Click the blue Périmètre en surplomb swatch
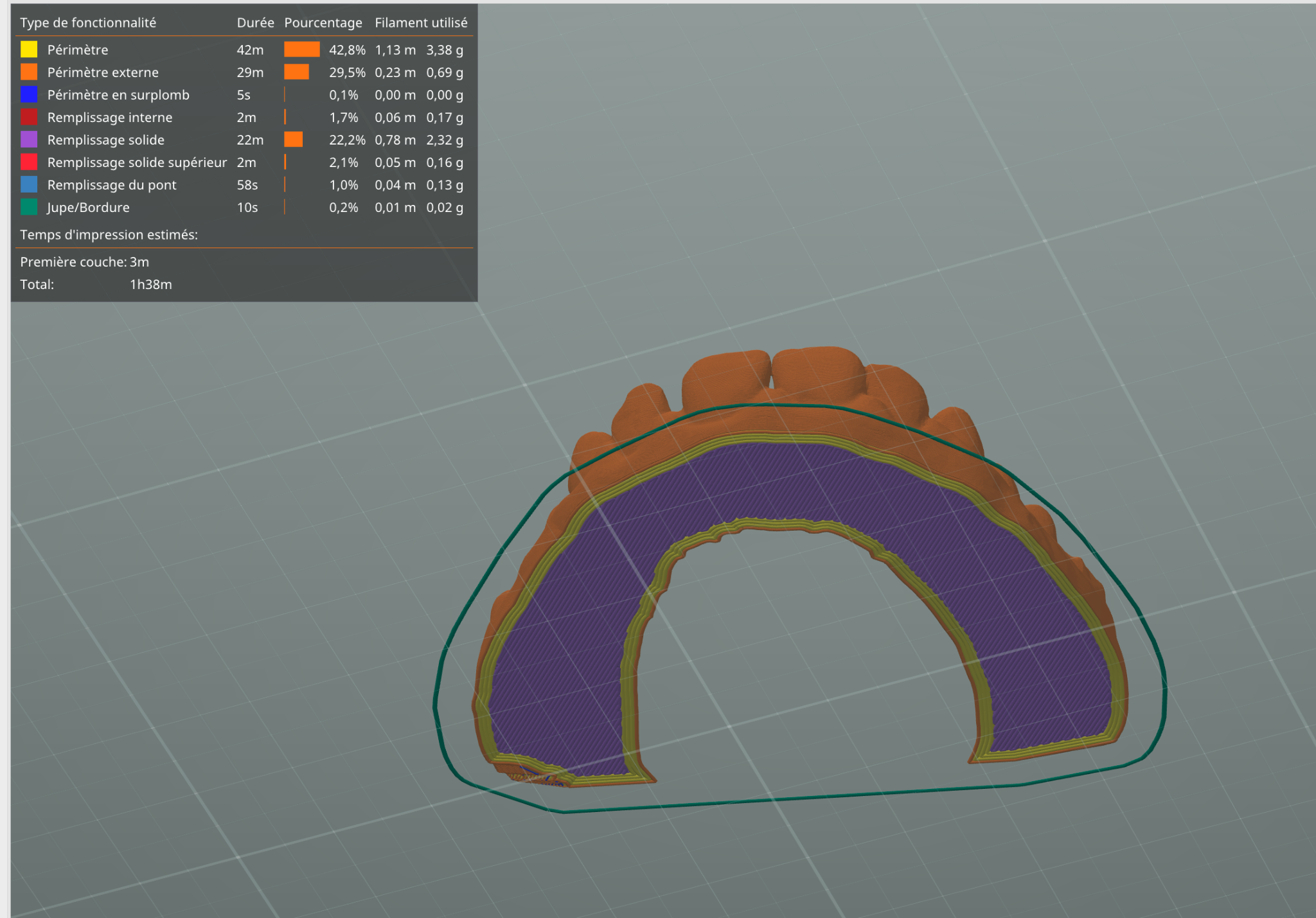 (x=29, y=94)
